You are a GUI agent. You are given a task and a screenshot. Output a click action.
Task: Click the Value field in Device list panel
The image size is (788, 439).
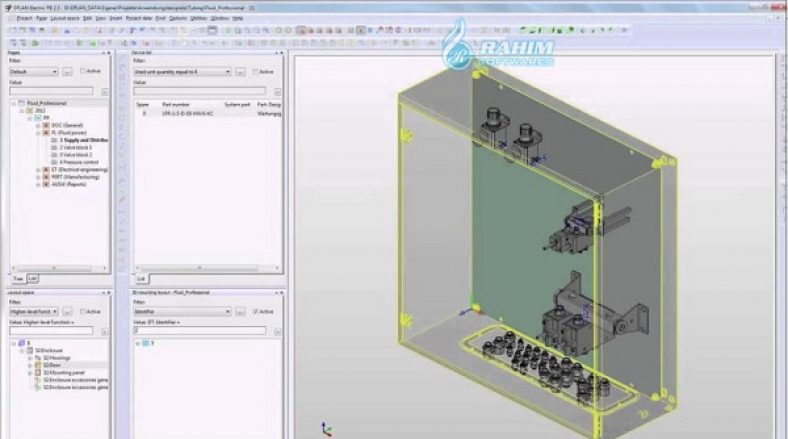[x=200, y=91]
